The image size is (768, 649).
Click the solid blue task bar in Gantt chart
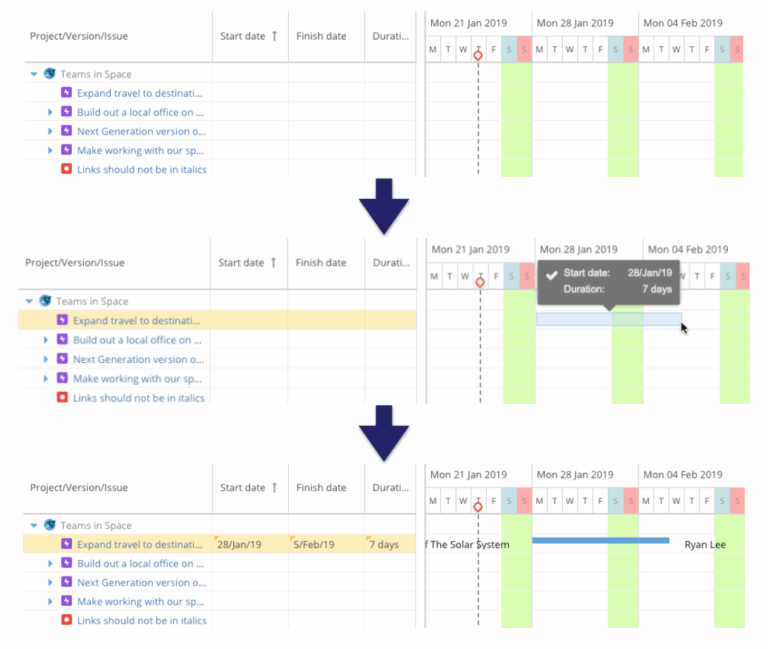[600, 540]
